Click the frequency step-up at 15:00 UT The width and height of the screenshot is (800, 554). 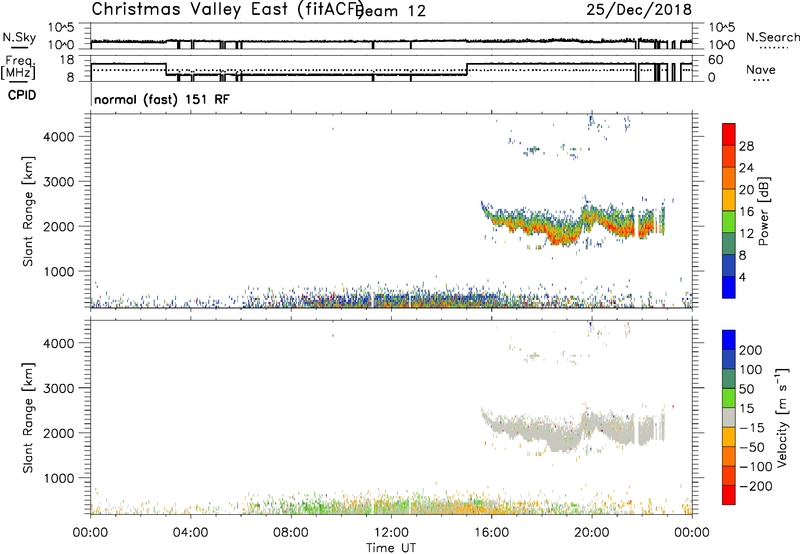(467, 69)
